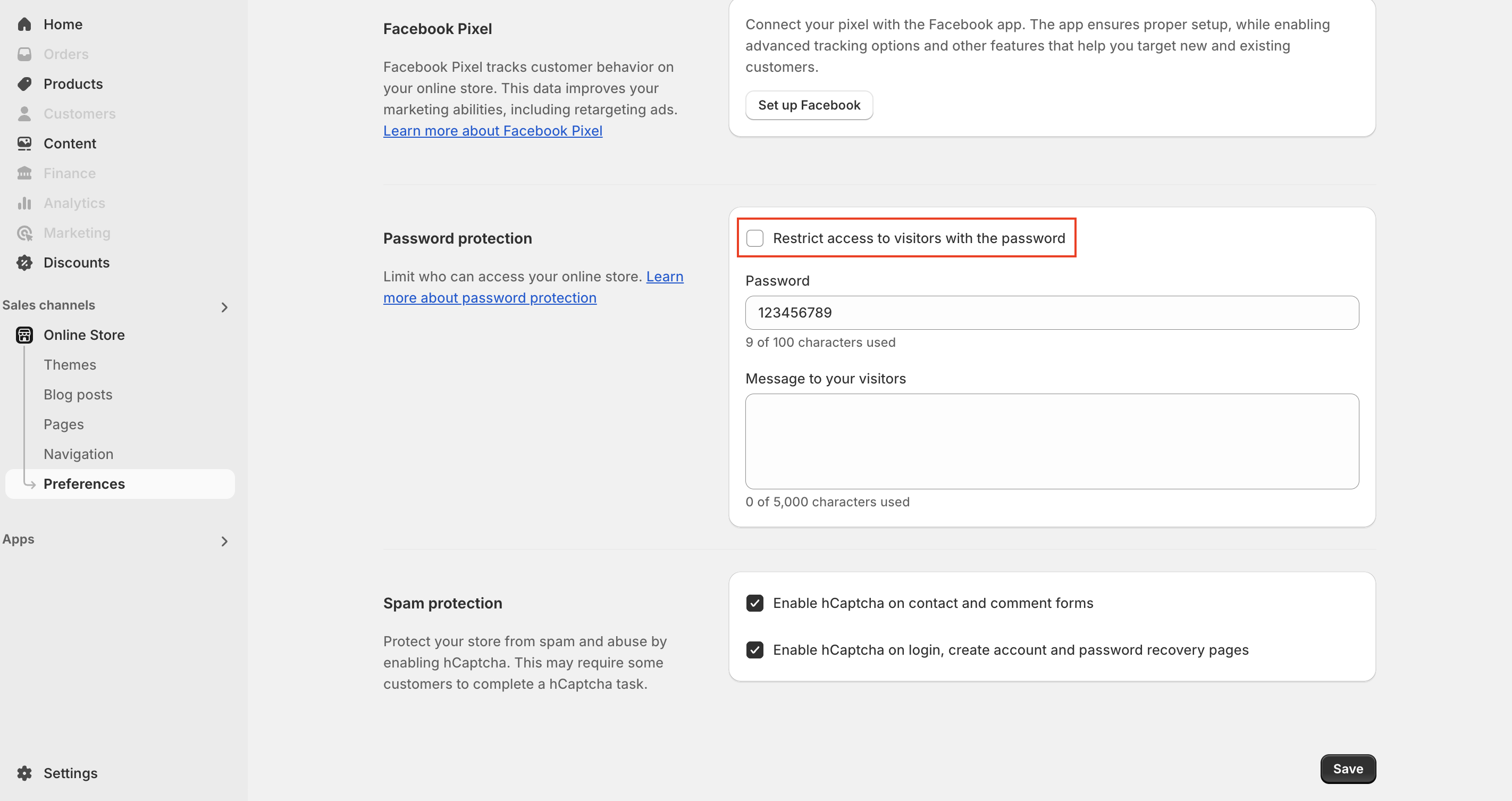Open Blog posts in sidebar
The width and height of the screenshot is (1512, 801).
tap(78, 395)
